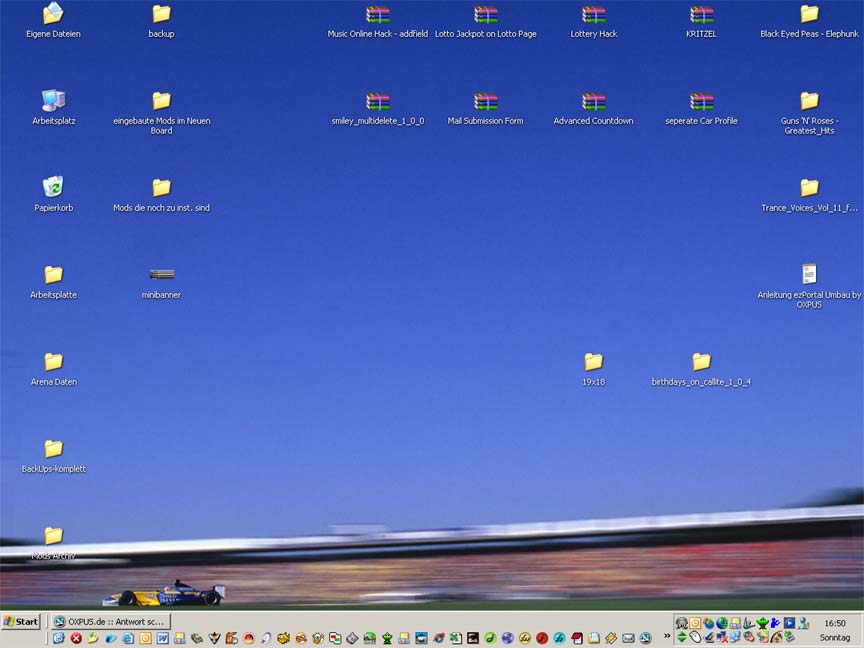Select the birthdays_on_callite_1_0_4 folder
Screen dimensions: 864x648
(x=701, y=362)
